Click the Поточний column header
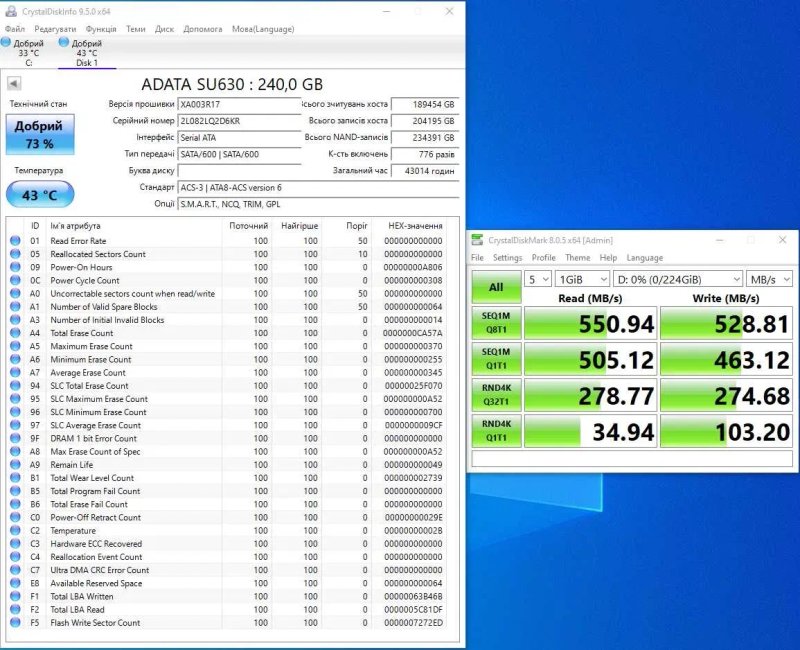This screenshot has width=800, height=650. click(x=248, y=226)
